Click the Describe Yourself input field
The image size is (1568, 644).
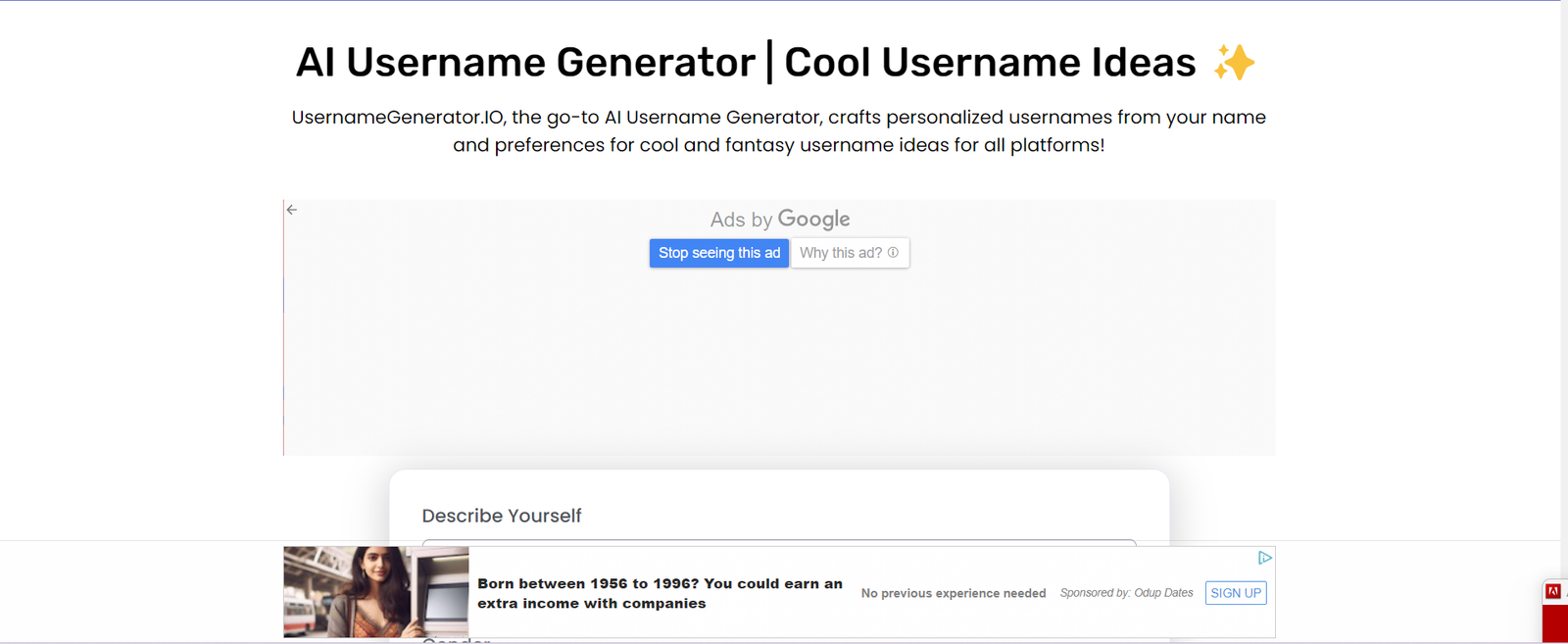tap(779, 542)
